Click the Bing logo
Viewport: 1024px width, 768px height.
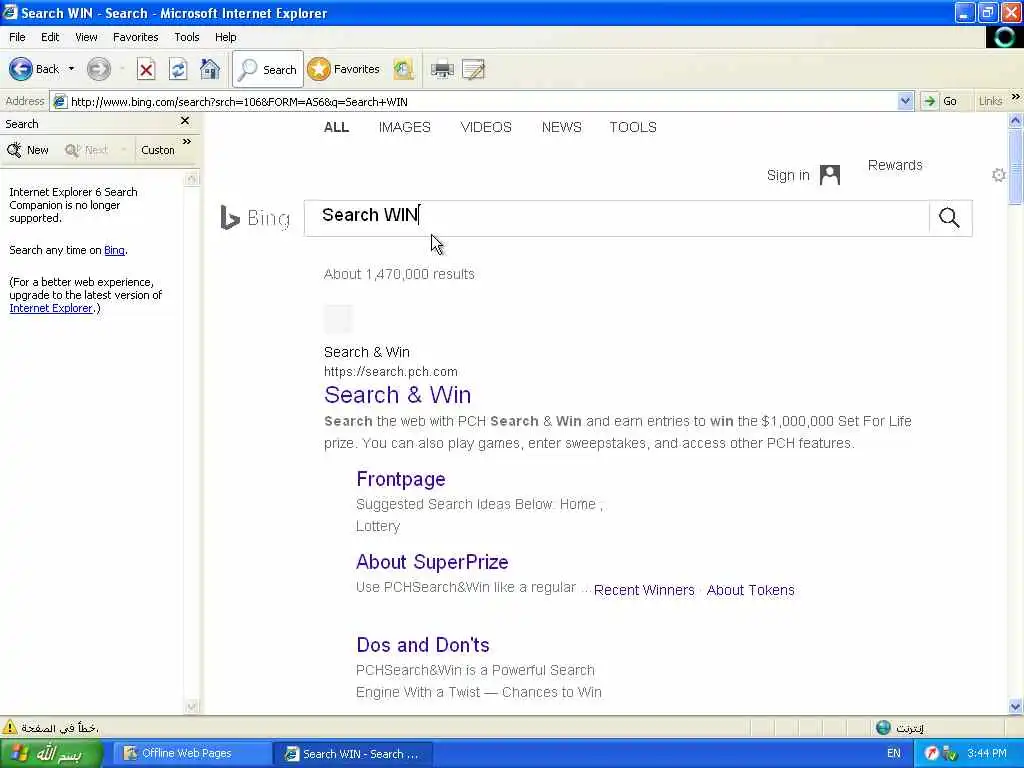point(255,218)
